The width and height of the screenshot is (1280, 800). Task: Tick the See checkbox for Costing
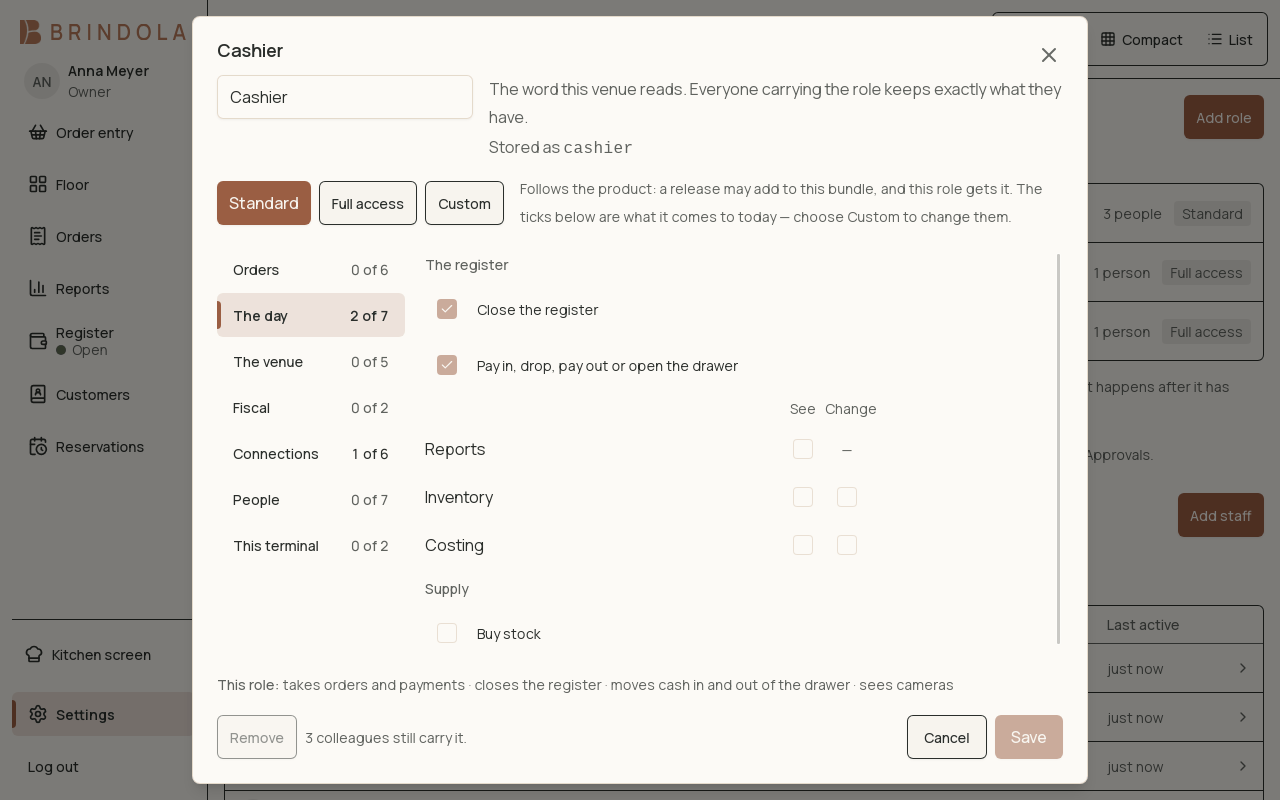[x=803, y=545]
